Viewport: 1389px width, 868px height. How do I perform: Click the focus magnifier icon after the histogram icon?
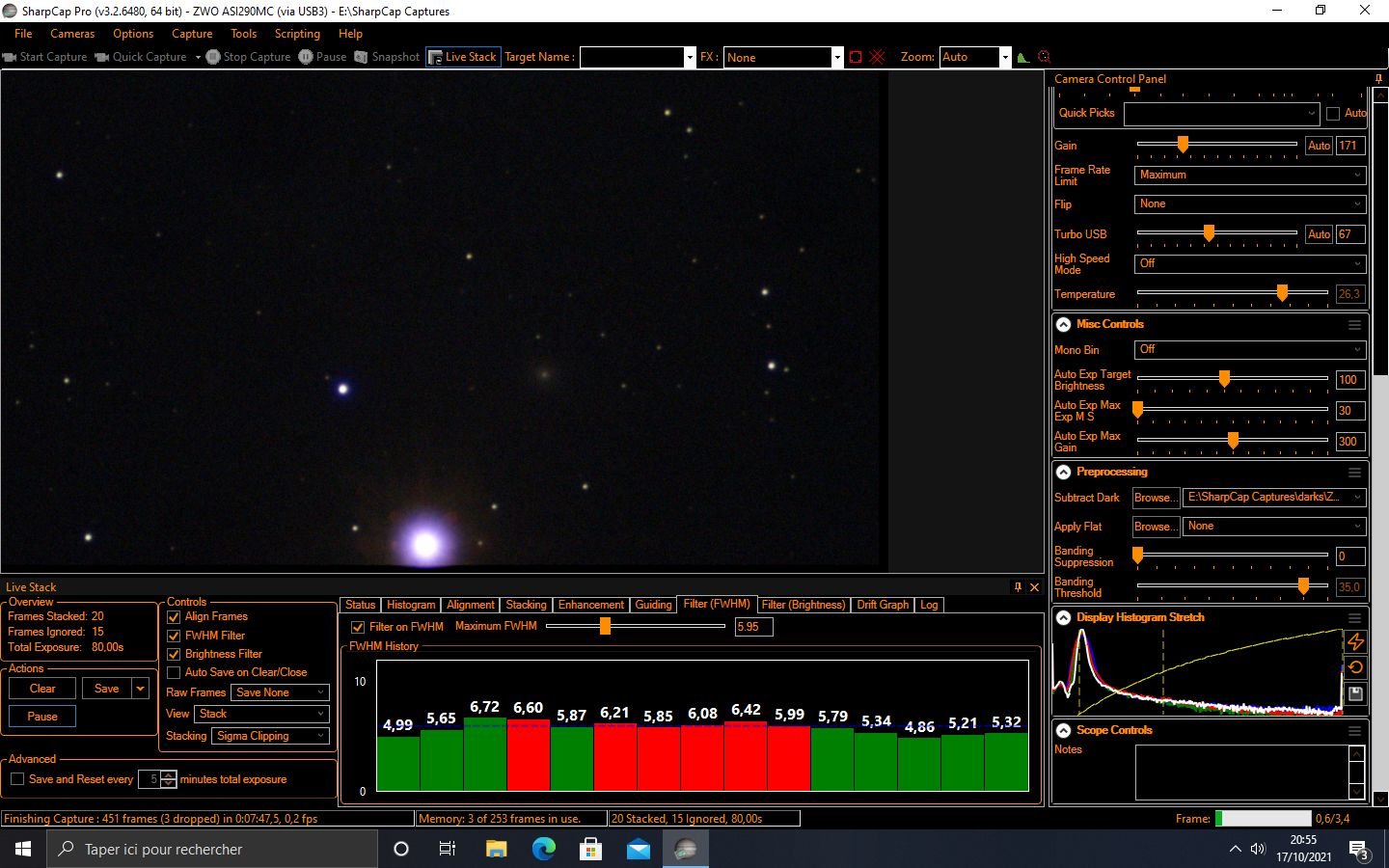pyautogui.click(x=1044, y=57)
